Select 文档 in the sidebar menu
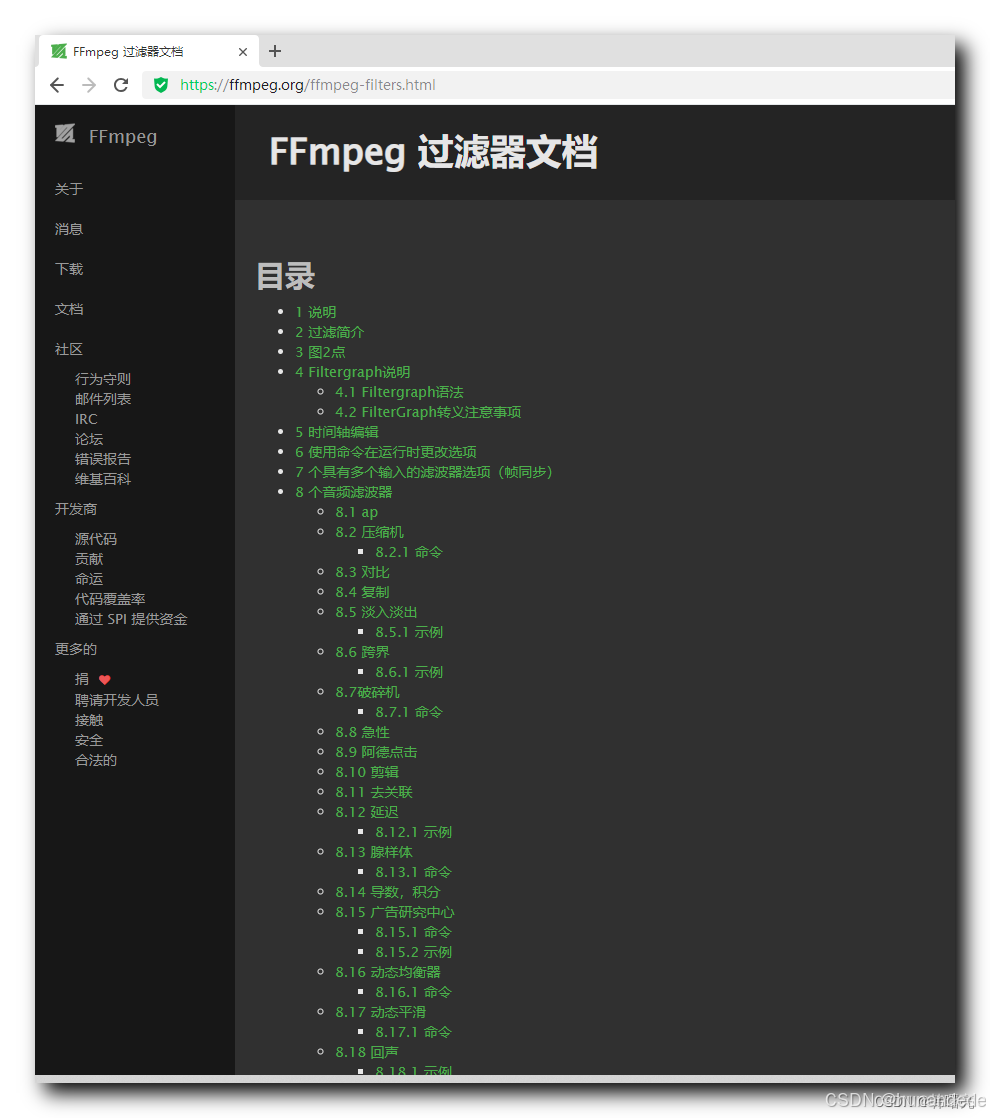Viewport: 990px width, 1118px height. coord(69,309)
